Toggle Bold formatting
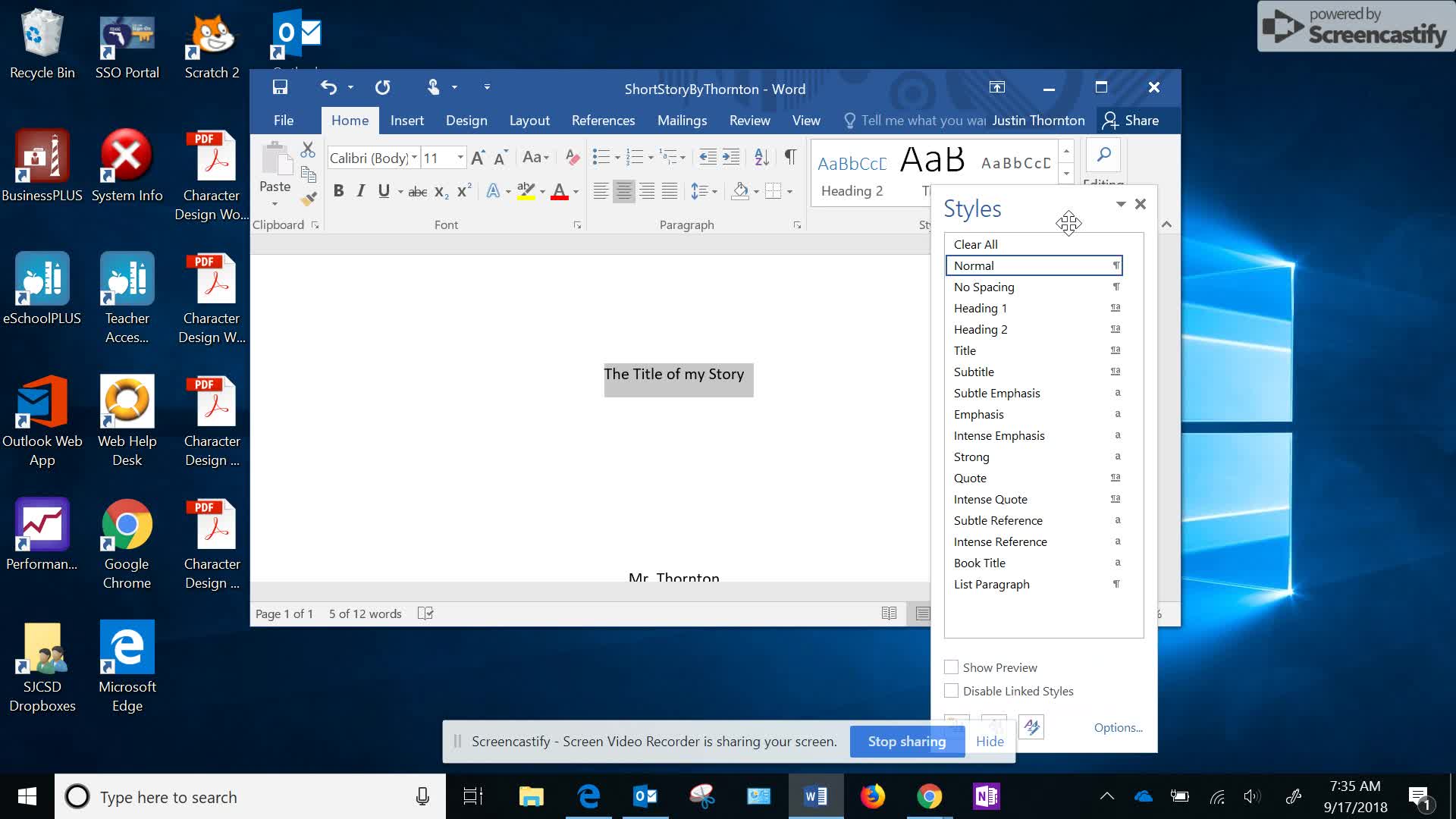The image size is (1456, 819). 338,191
